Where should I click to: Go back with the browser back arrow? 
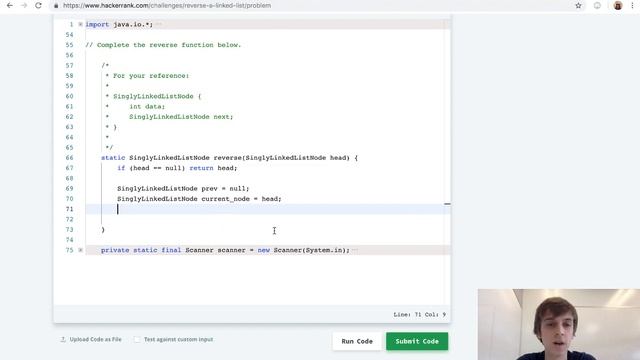10,6
